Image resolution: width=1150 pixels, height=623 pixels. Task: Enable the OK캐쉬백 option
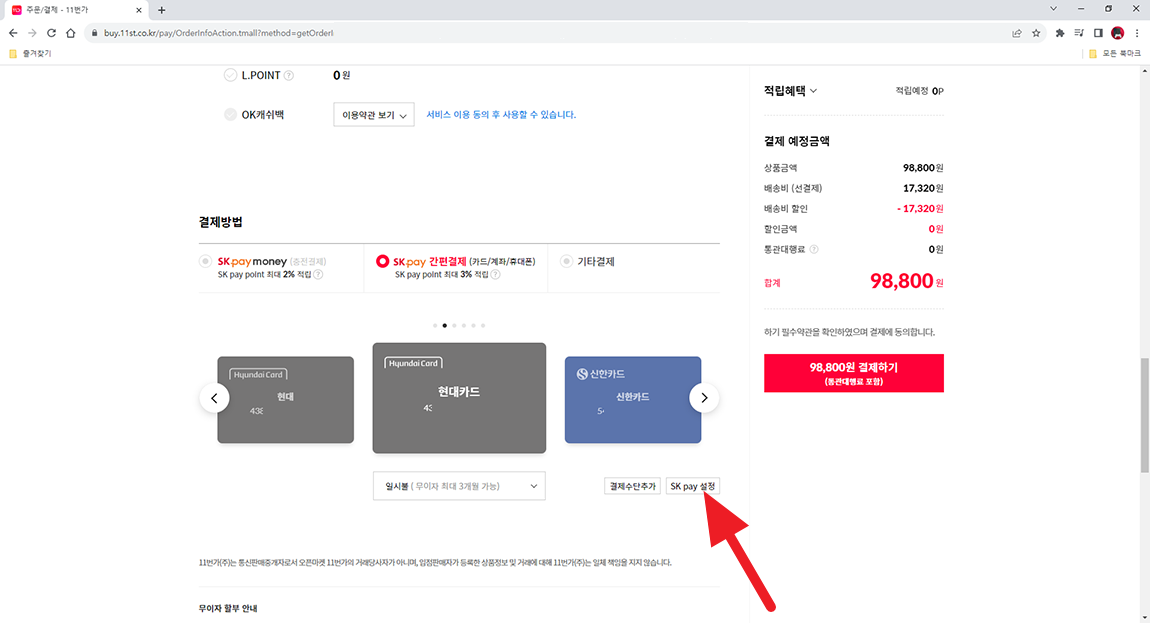pyautogui.click(x=229, y=114)
